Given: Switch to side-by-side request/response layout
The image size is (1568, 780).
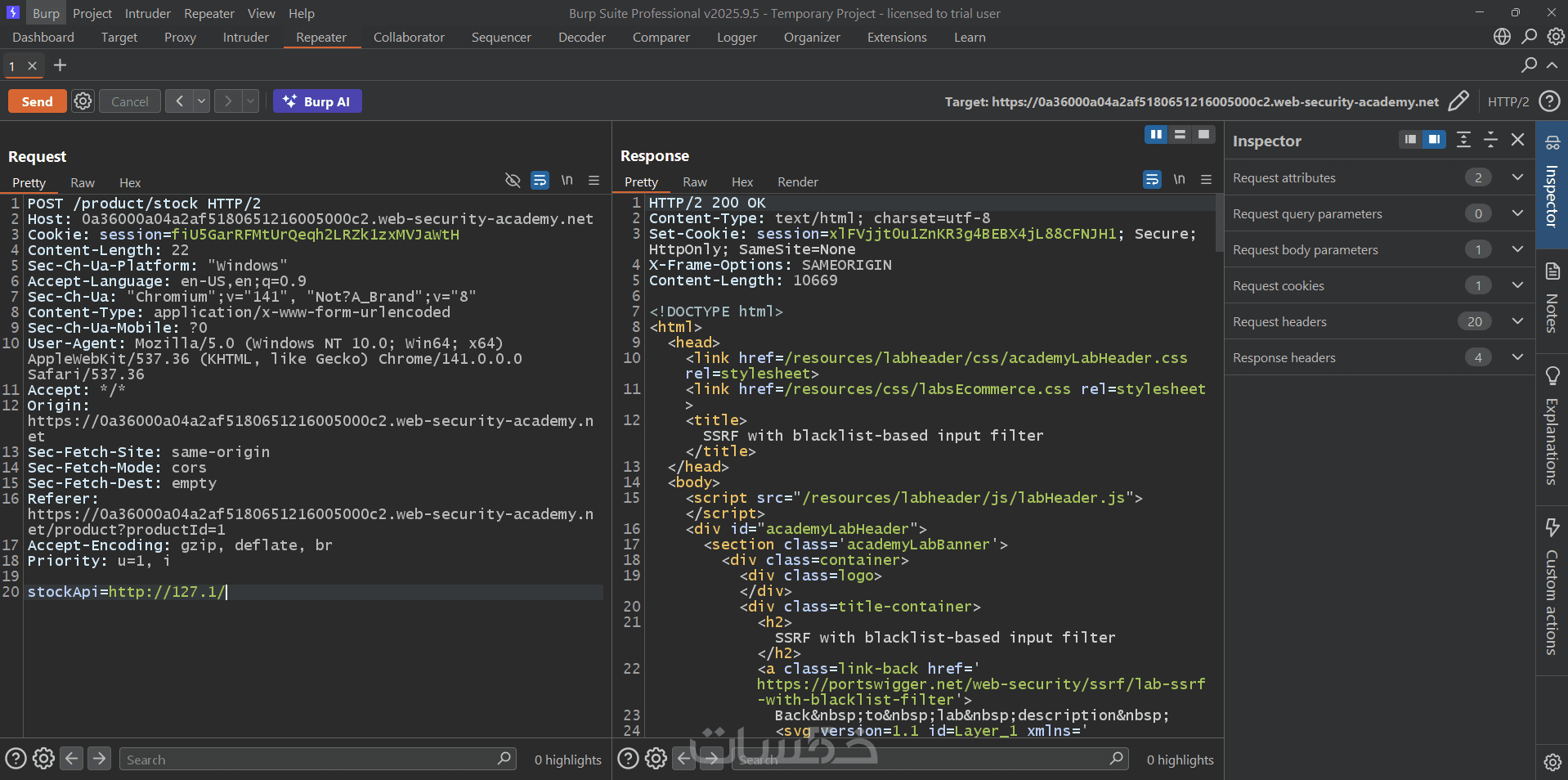Looking at the screenshot, I should tap(1155, 135).
